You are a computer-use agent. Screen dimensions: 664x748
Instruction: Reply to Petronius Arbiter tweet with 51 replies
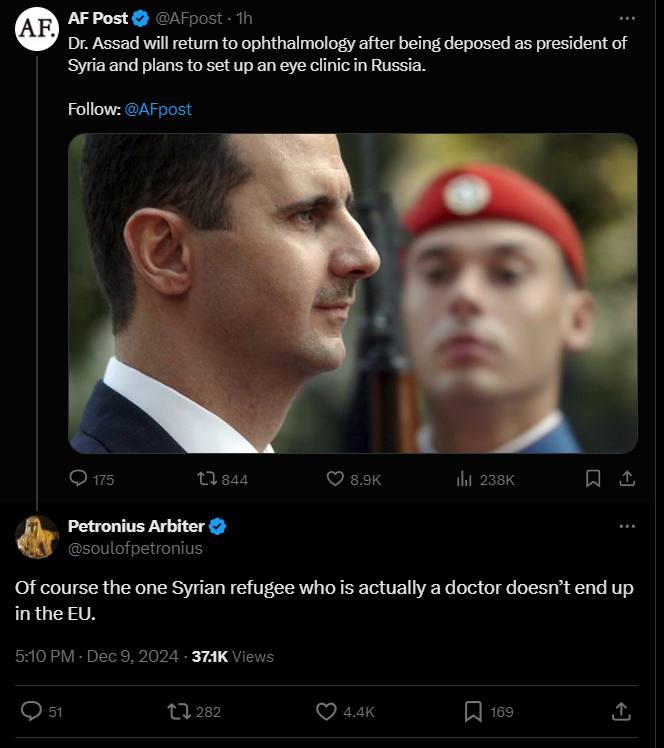click(x=31, y=711)
